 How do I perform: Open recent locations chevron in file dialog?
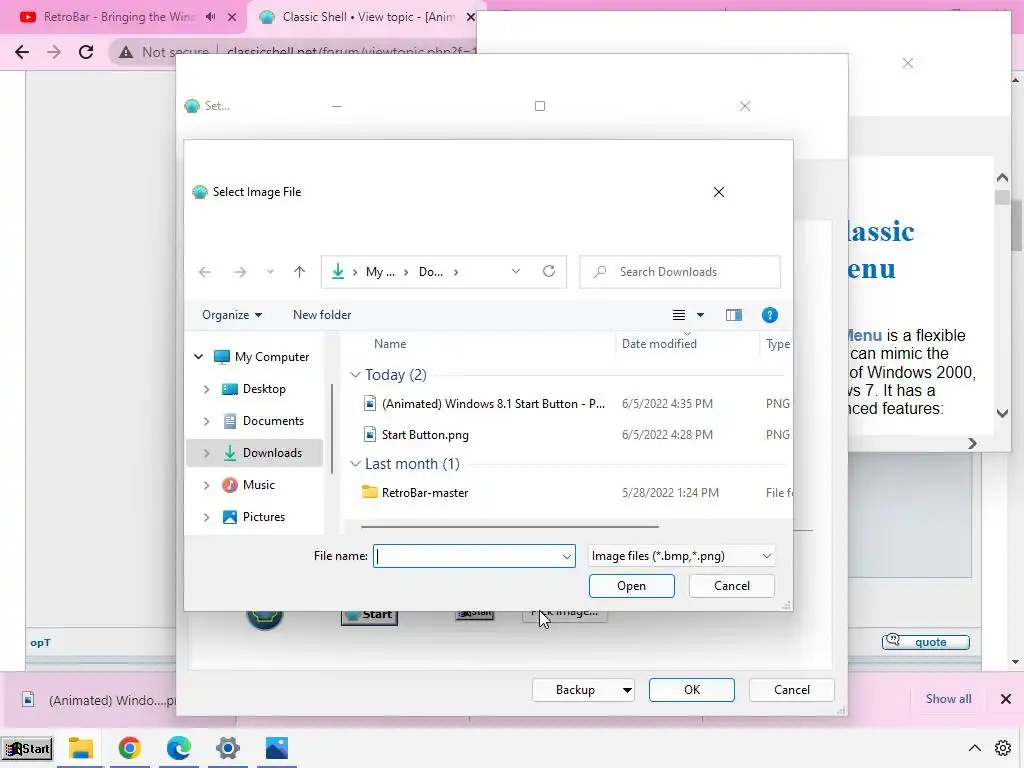(270, 272)
